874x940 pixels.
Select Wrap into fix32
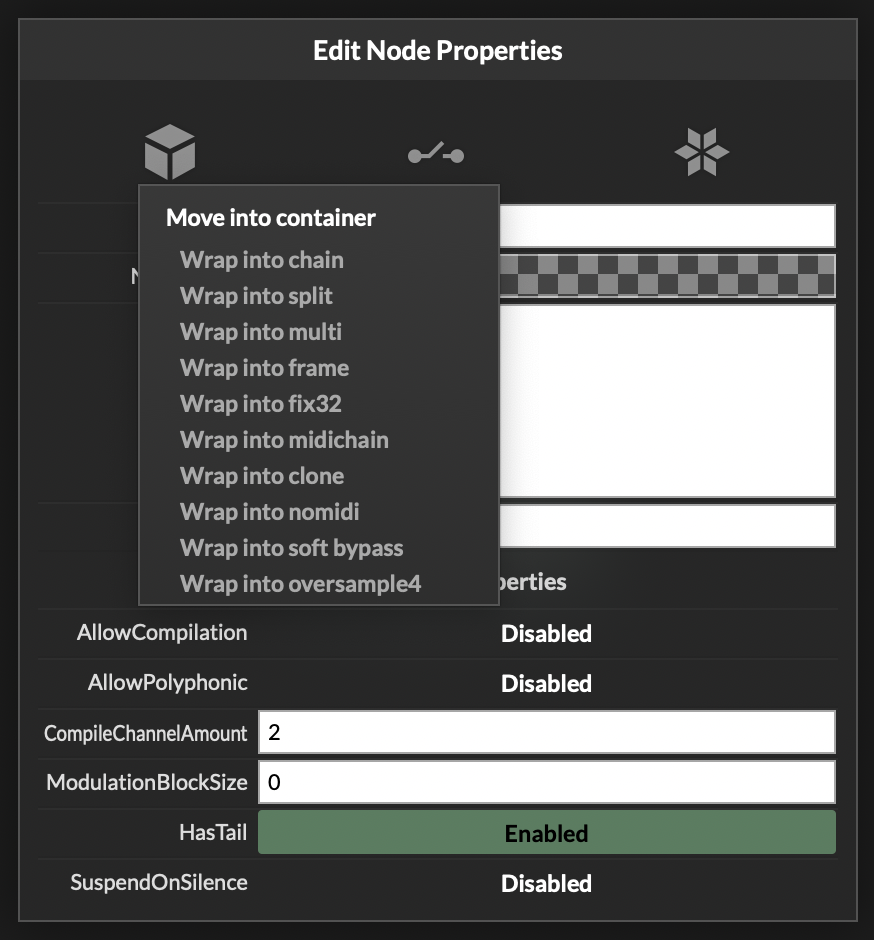(x=261, y=404)
